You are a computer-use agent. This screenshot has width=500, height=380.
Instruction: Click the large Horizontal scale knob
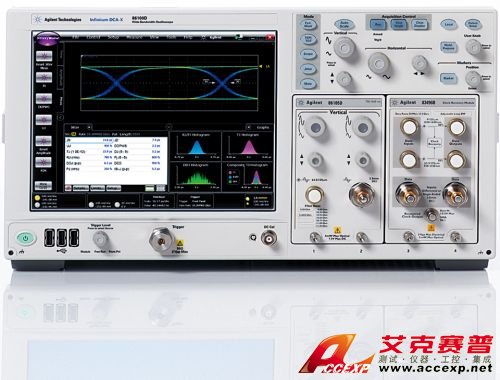click(379, 63)
